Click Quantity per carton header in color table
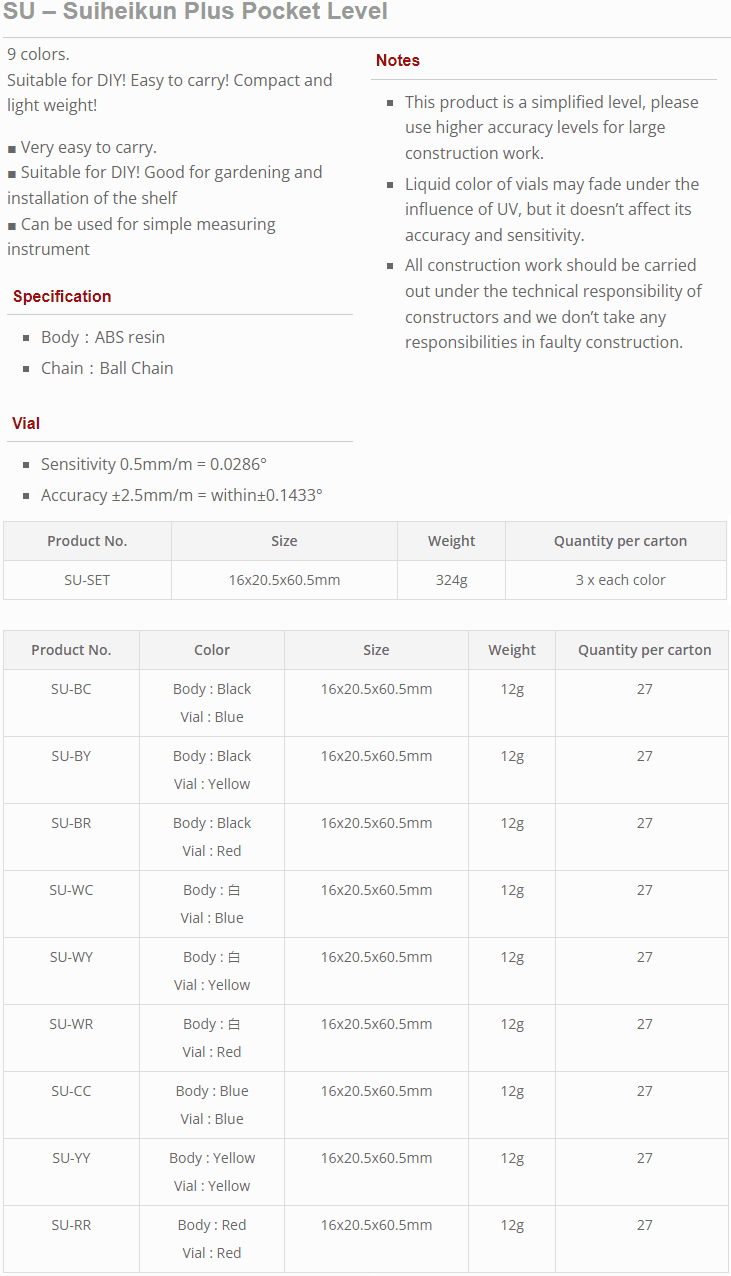The image size is (731, 1276). (645, 650)
